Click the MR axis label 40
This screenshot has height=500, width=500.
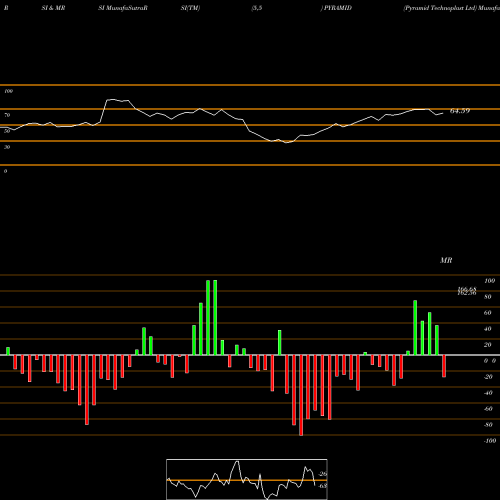[488, 329]
